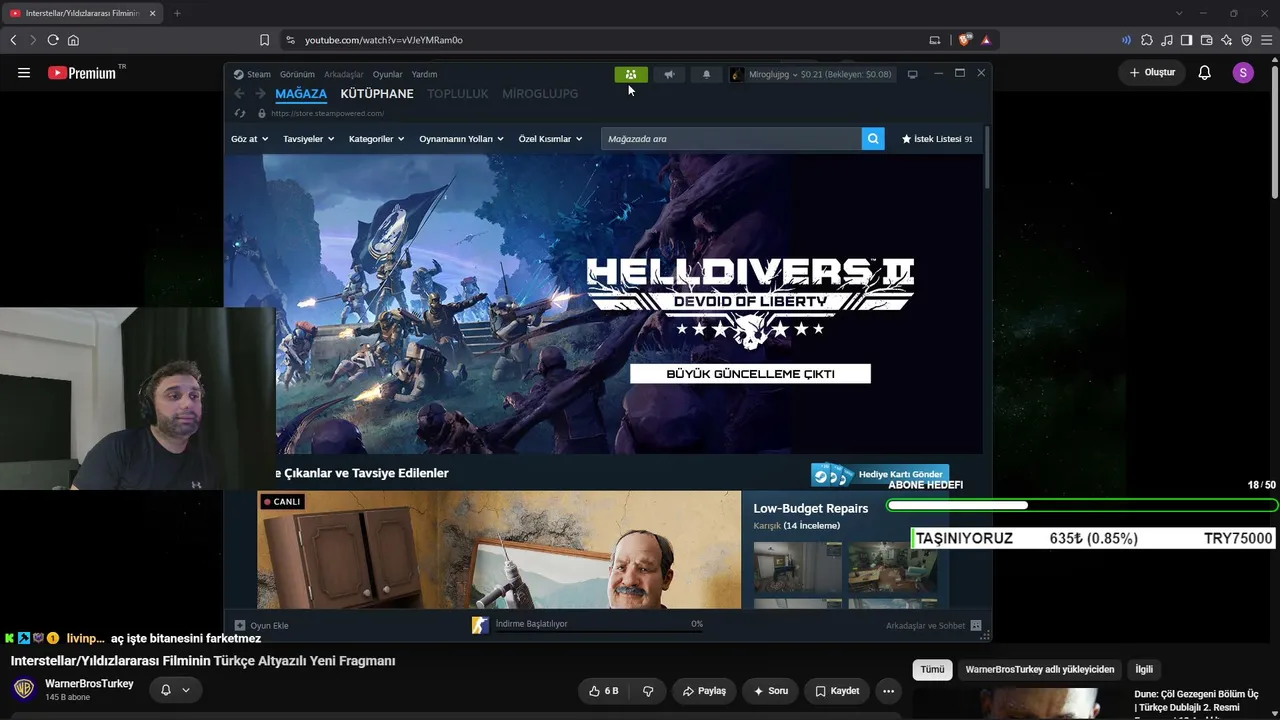Like the video with 6 B likes
The width and height of the screenshot is (1280, 720).
pyautogui.click(x=604, y=691)
